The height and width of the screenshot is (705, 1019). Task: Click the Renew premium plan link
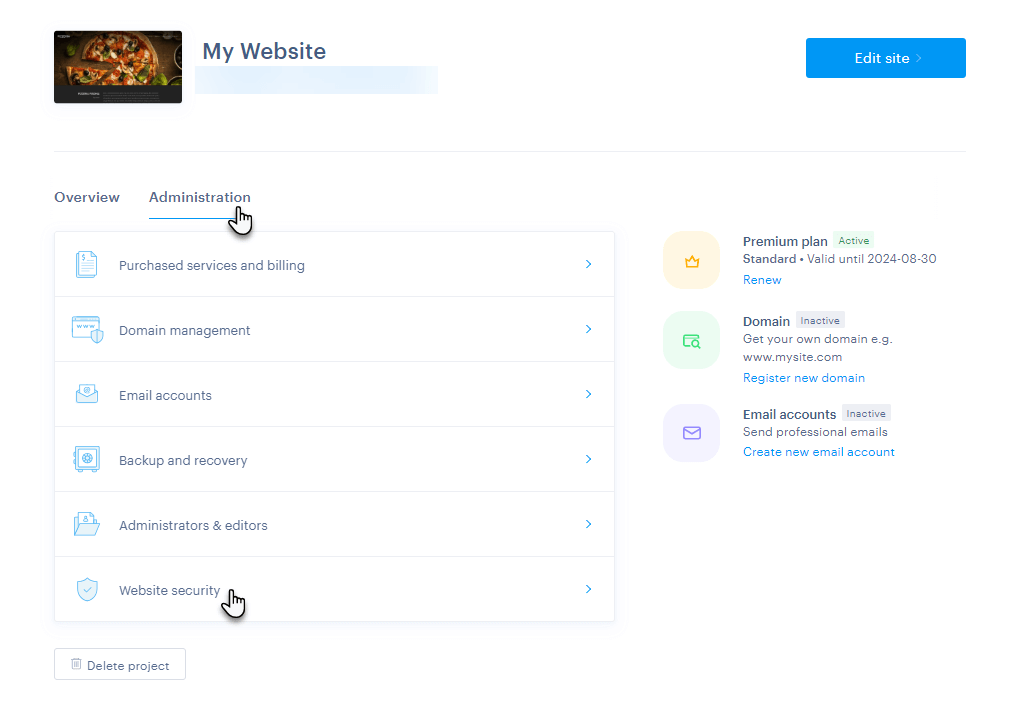[x=762, y=280]
